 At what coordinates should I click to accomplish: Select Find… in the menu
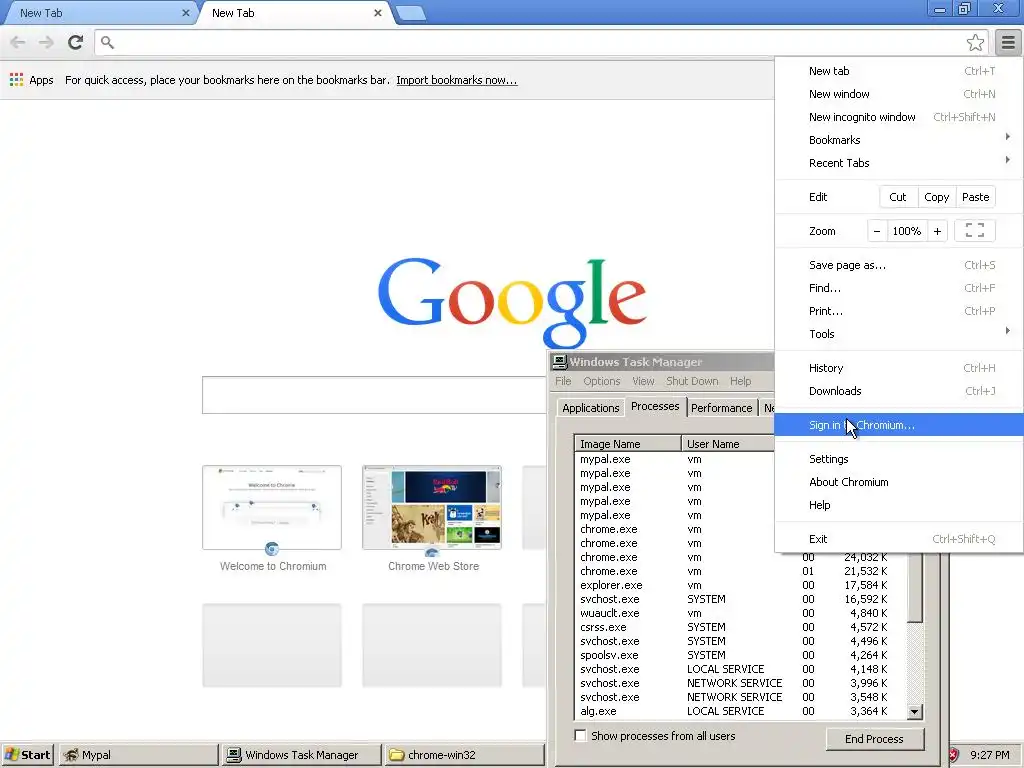[x=899, y=287]
